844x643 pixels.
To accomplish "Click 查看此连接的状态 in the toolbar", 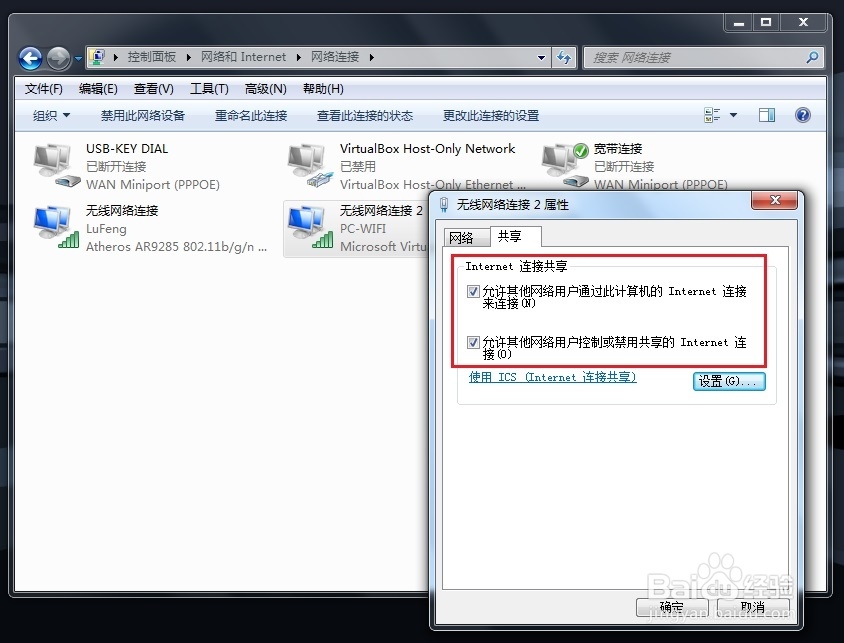I will [x=364, y=116].
